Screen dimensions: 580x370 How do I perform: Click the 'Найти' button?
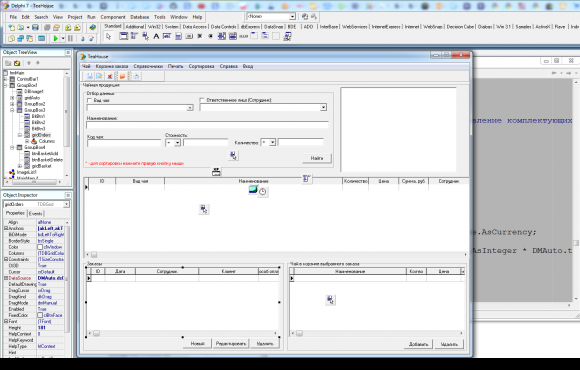tap(317, 158)
